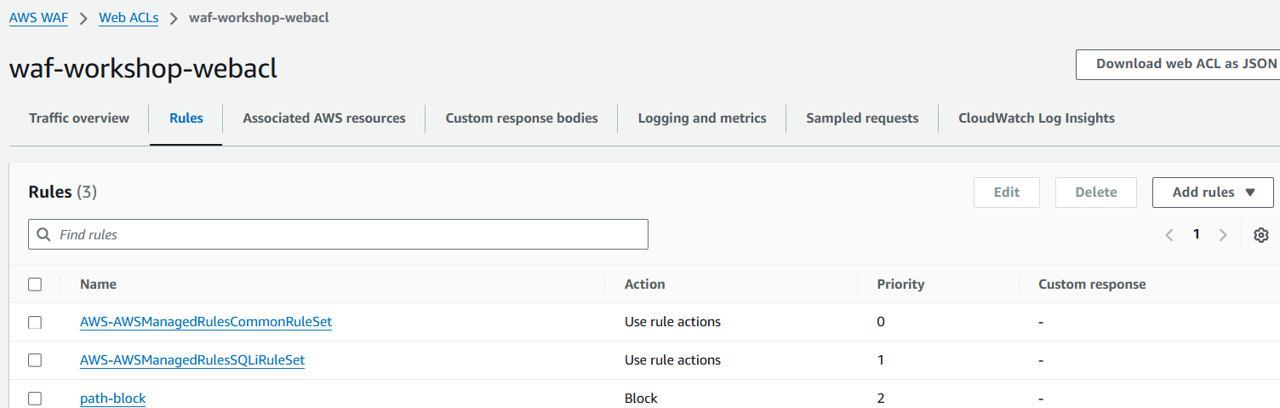Image resolution: width=1280 pixels, height=408 pixels.
Task: Click the previous page arrow in pagination
Action: click(x=1169, y=235)
